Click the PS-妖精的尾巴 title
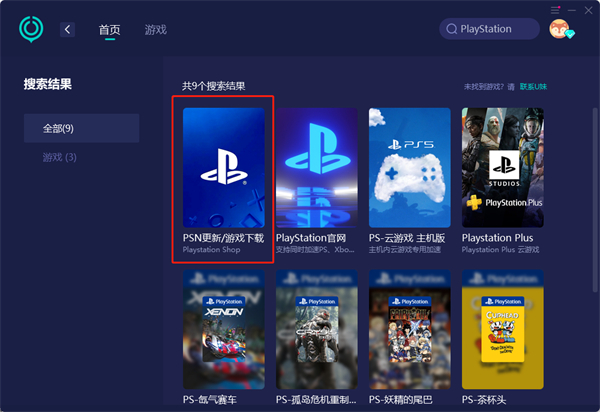Screen dimensions: 600x412 401,400
